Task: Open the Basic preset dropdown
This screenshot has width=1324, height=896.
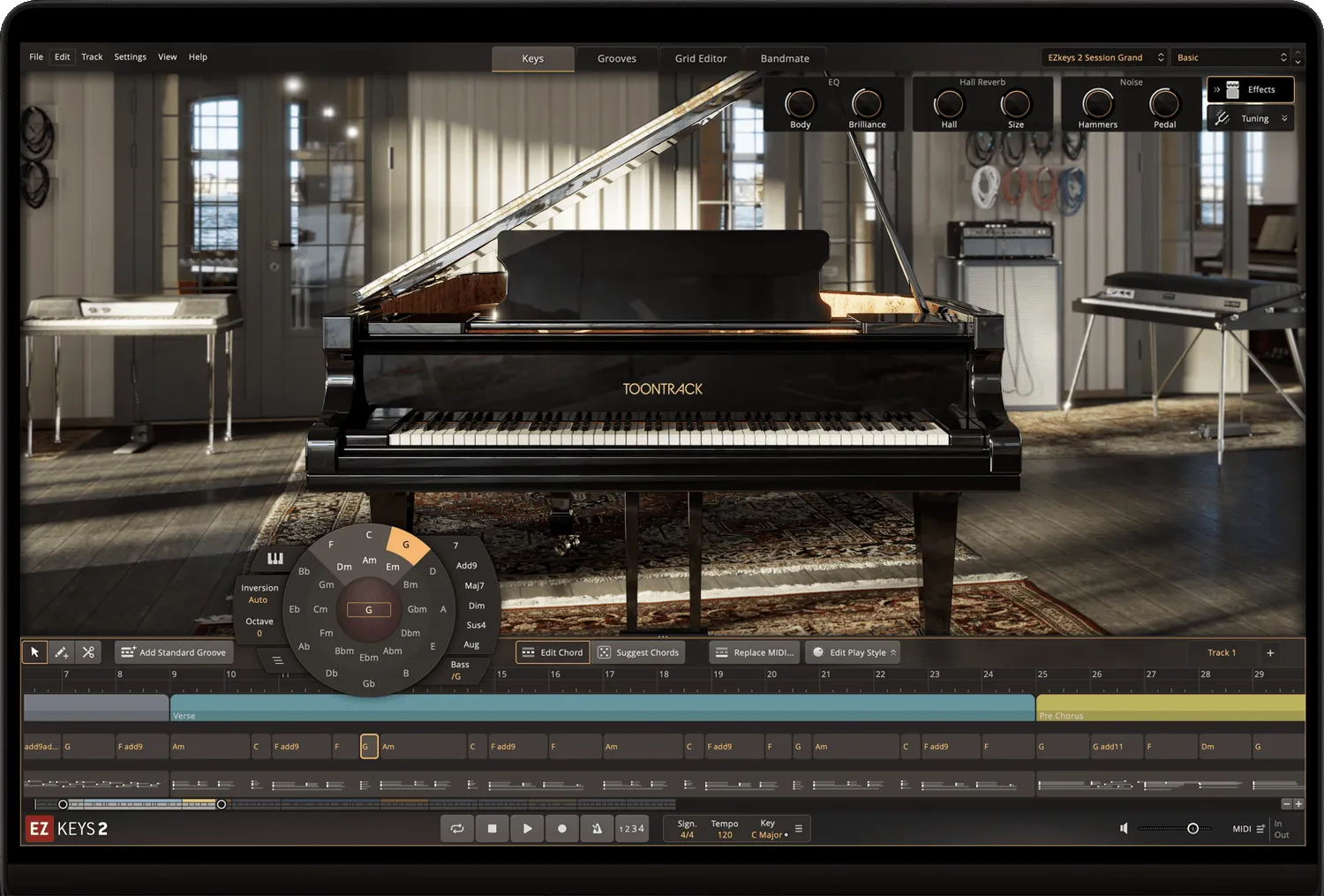Action: click(1231, 56)
